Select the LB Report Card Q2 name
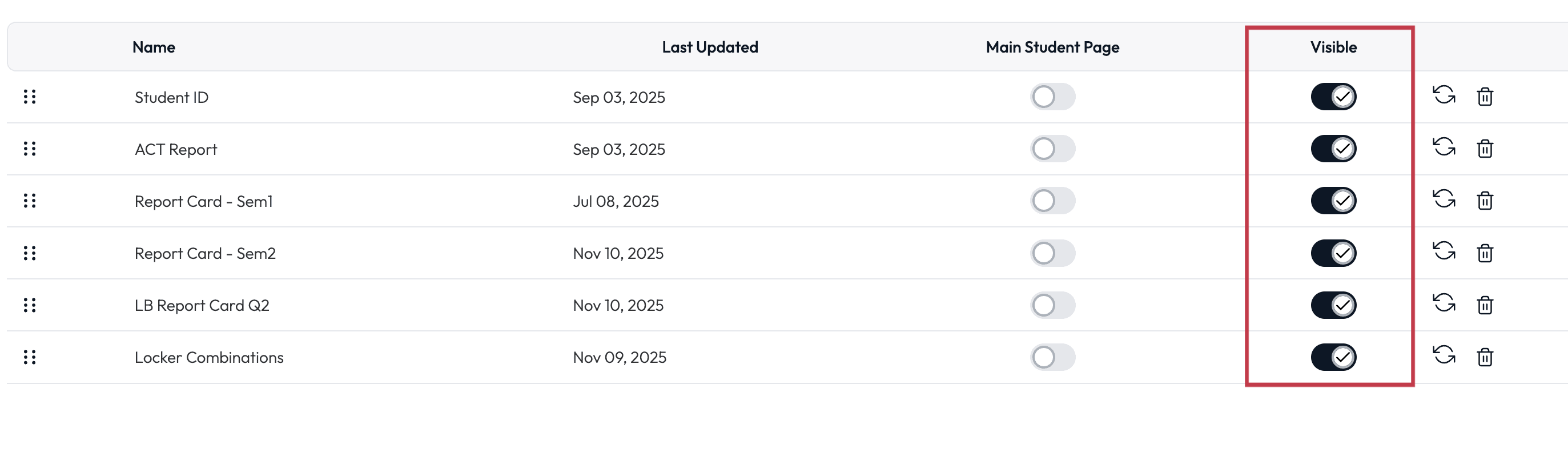The width and height of the screenshot is (1568, 456). 202,305
